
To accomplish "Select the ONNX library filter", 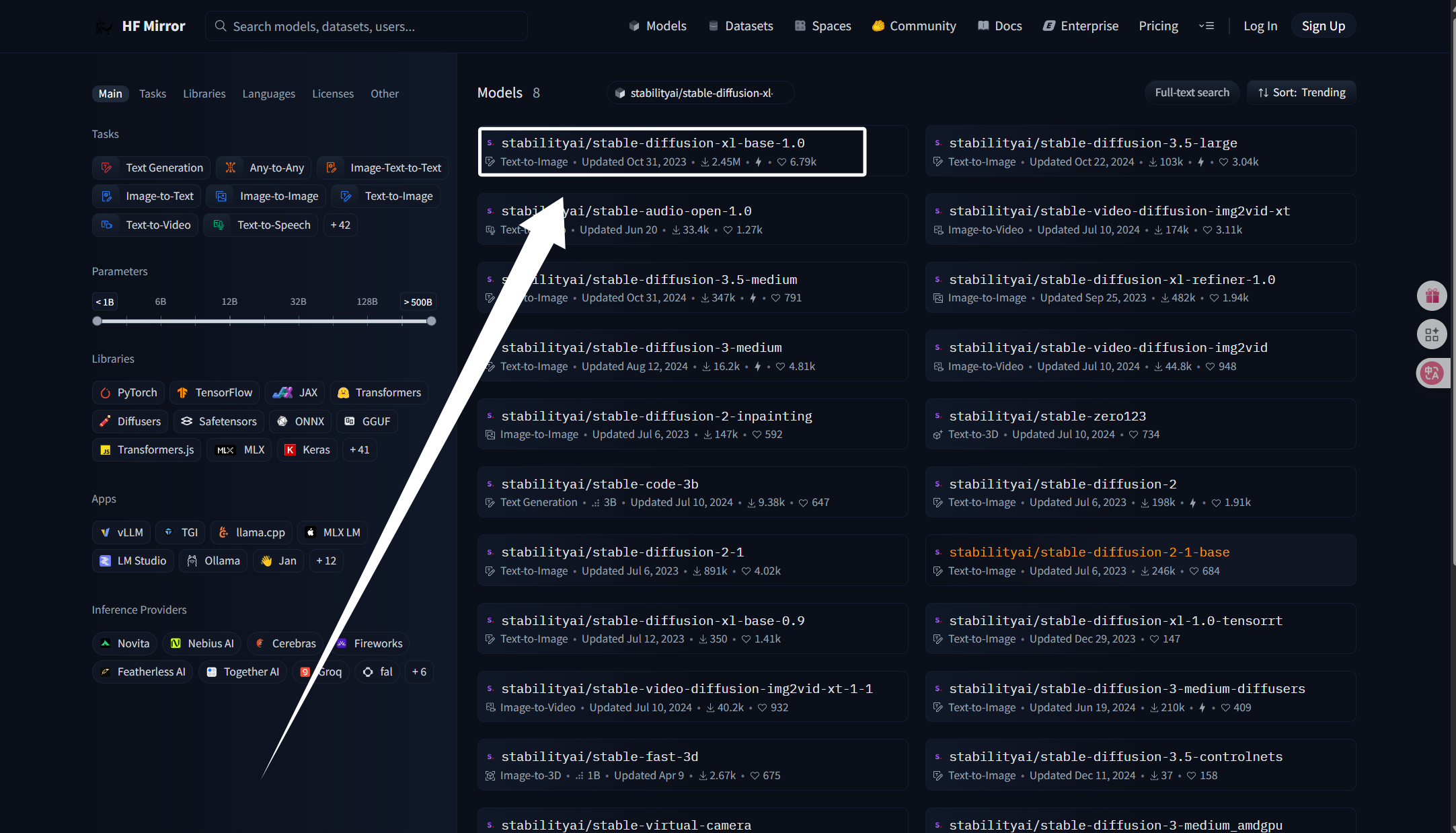I will click(x=301, y=421).
